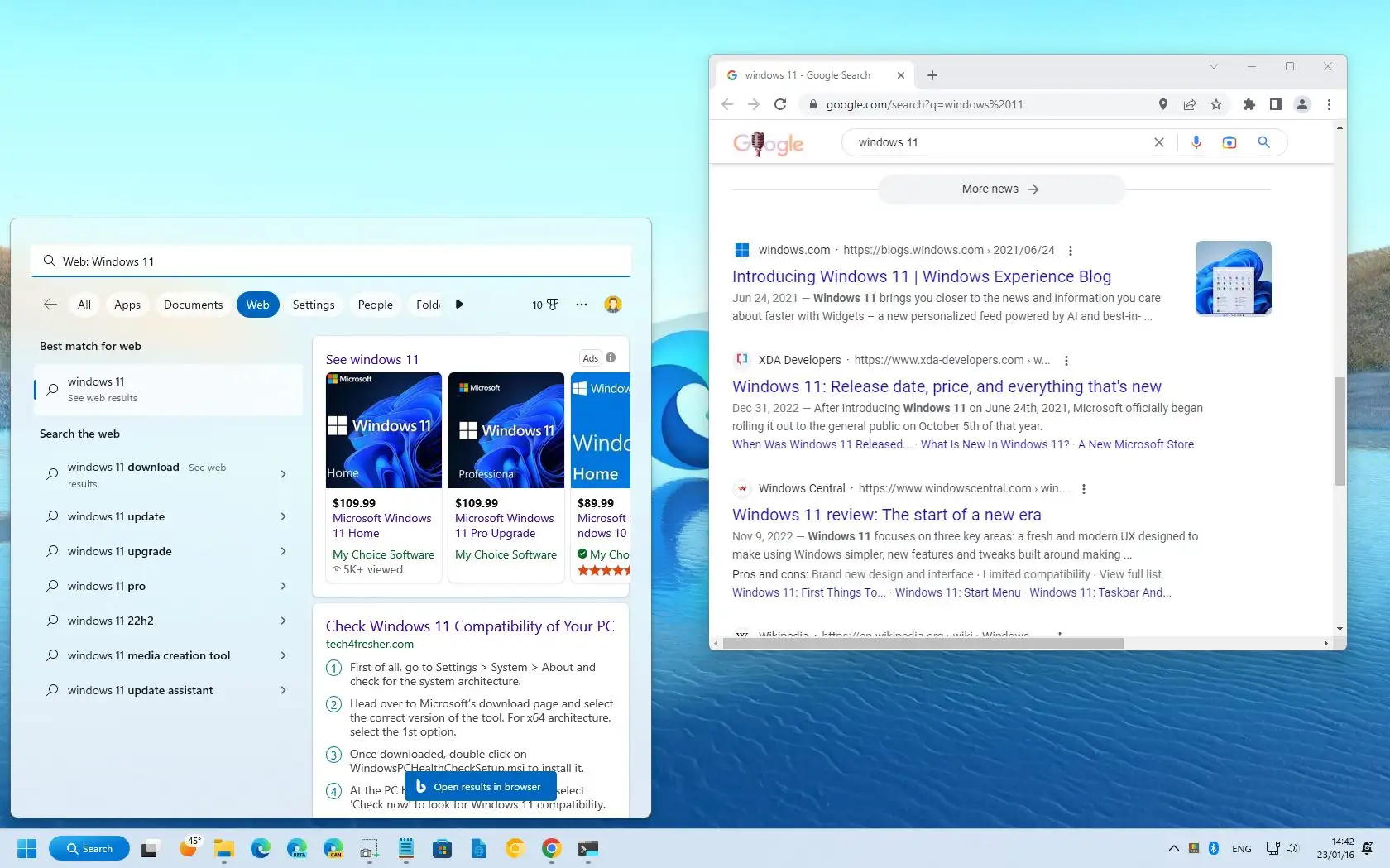Open Bluetooth settings from the system tray
This screenshot has height=868, width=1390.
coord(1213,848)
